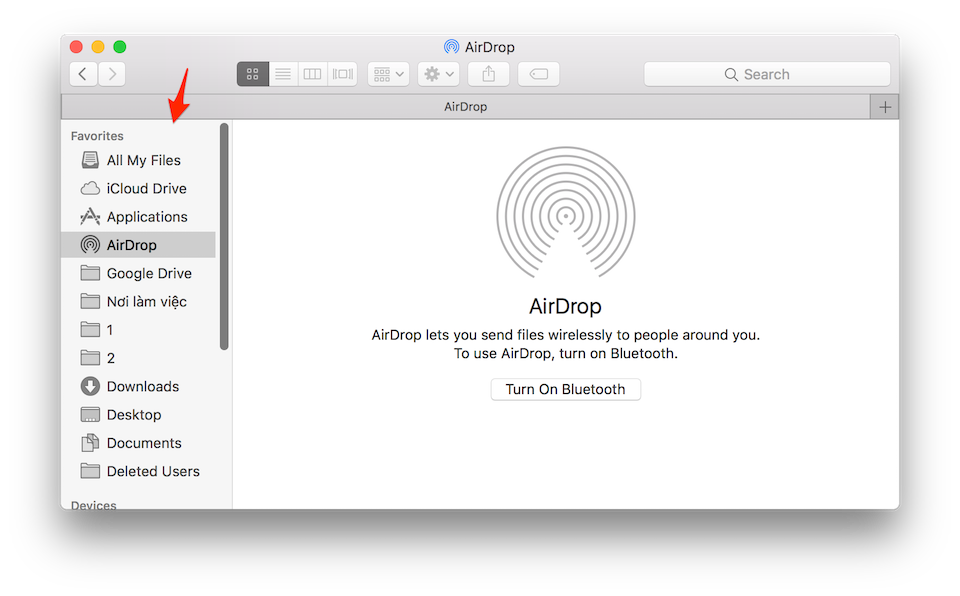
Task: Switch to list view
Action: (x=283, y=74)
